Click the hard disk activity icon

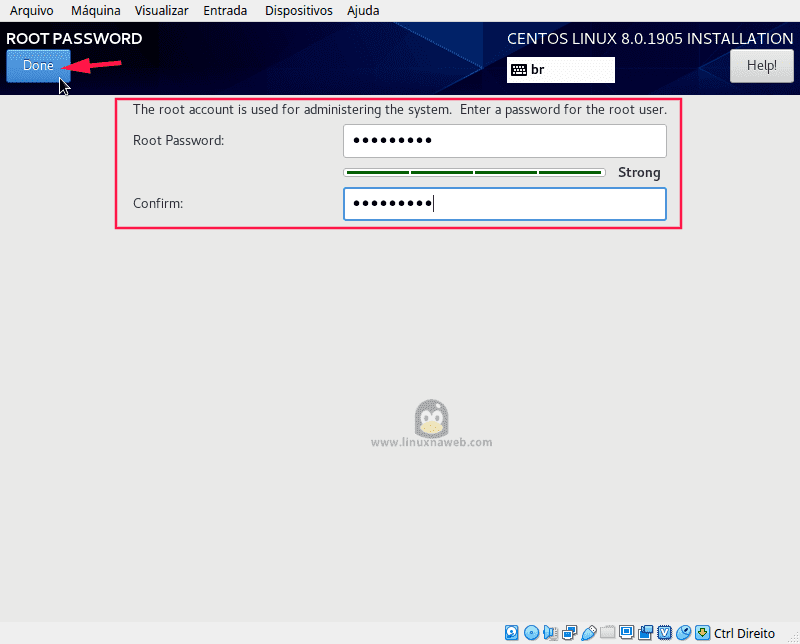[x=512, y=633]
